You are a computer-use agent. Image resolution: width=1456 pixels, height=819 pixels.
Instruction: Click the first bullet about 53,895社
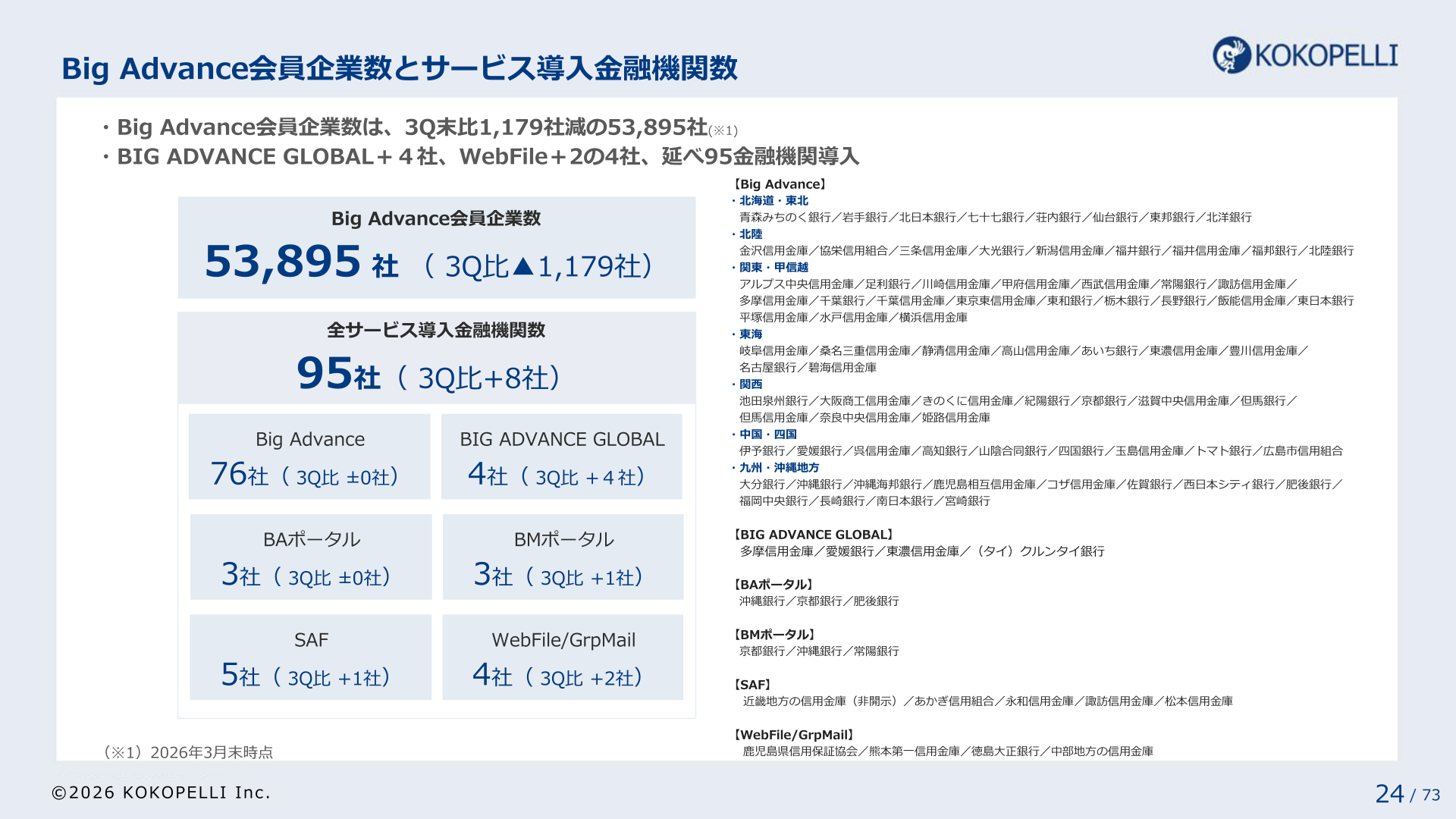click(x=419, y=127)
